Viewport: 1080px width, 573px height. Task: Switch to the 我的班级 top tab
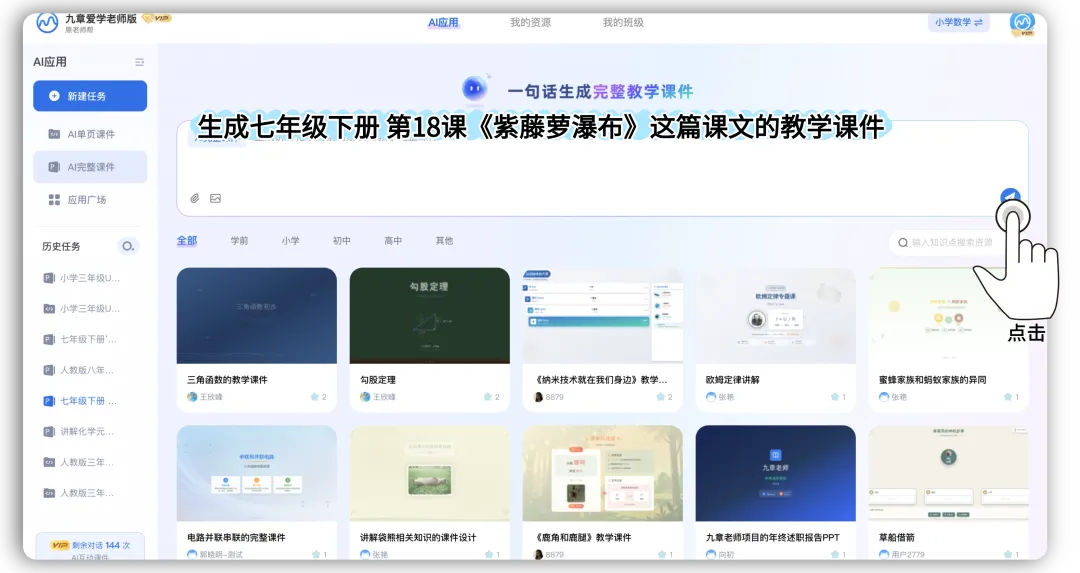(623, 23)
